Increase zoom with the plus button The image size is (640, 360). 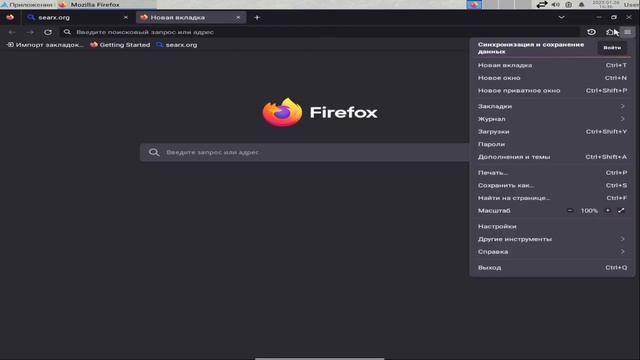tap(608, 211)
